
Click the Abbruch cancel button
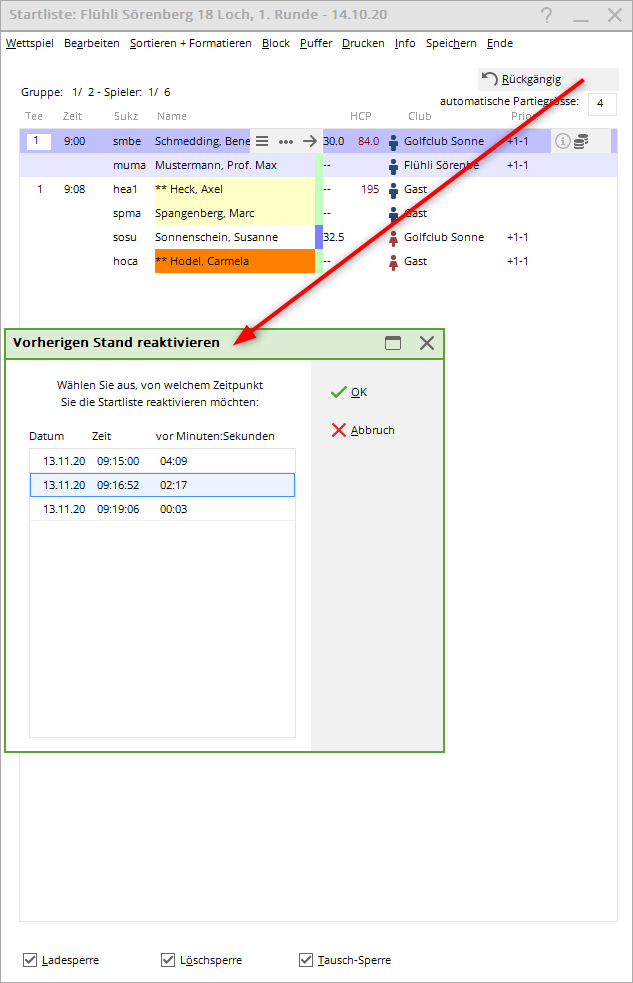[363, 430]
